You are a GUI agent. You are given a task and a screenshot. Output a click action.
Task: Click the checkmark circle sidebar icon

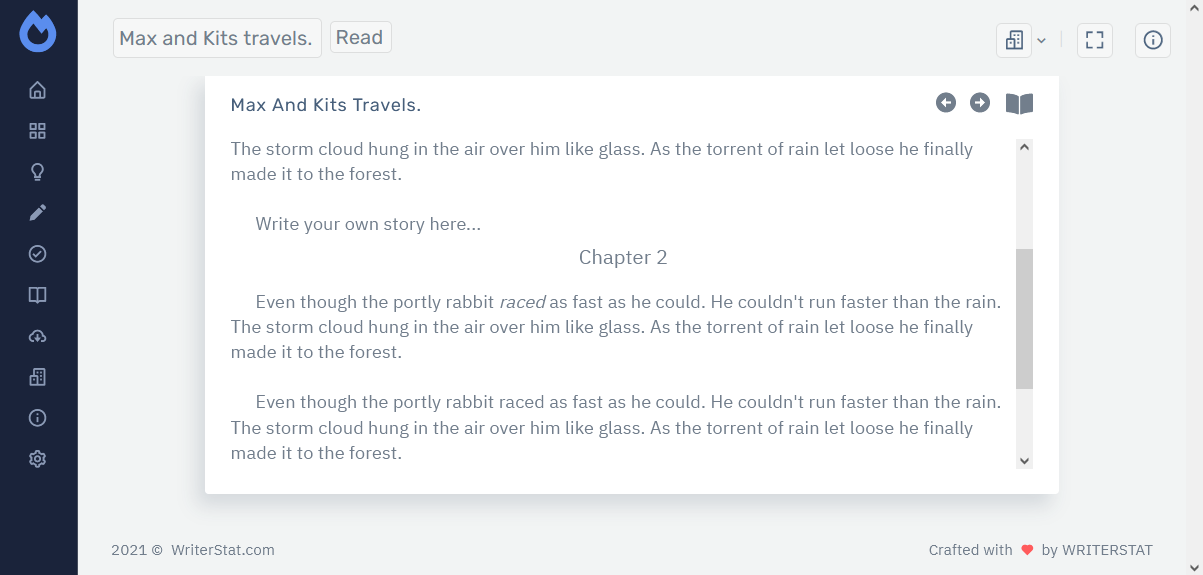38,254
